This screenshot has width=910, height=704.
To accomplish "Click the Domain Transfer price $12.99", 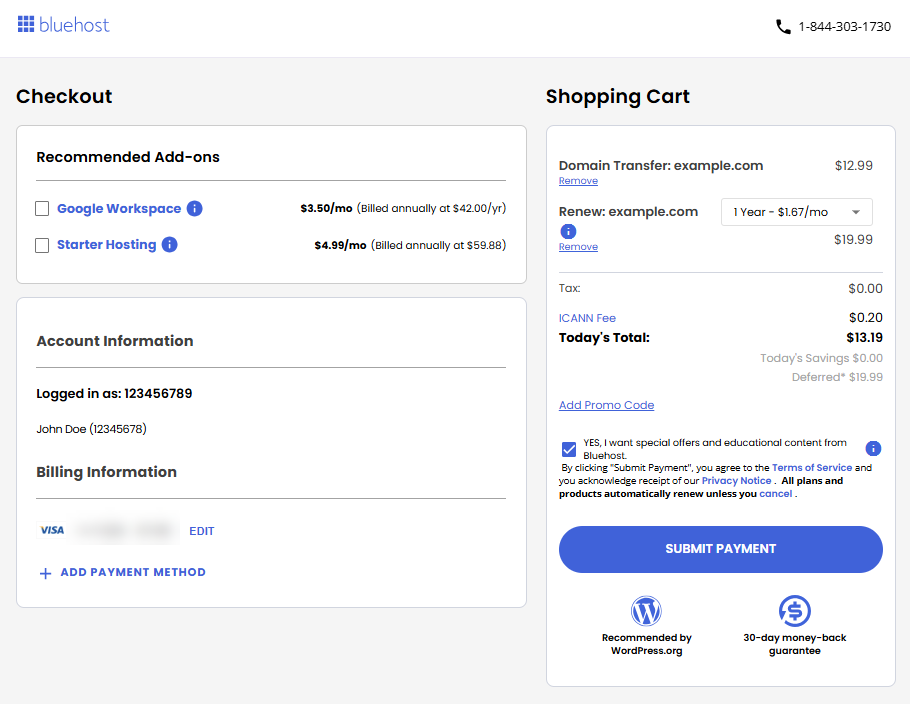I will tap(854, 165).
